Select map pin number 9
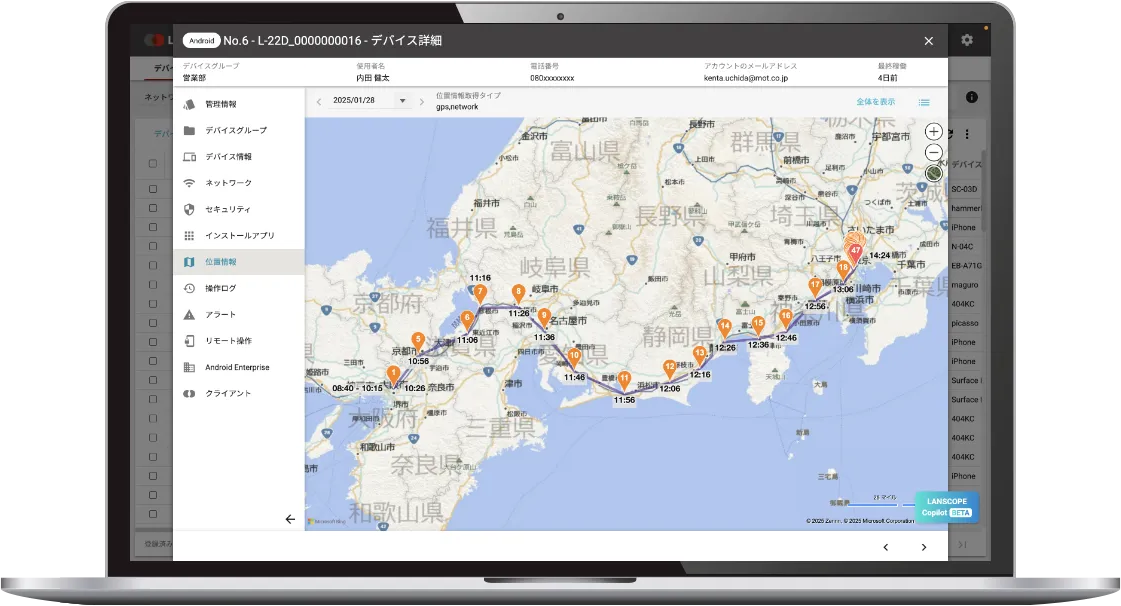The image size is (1121, 606). 544,318
